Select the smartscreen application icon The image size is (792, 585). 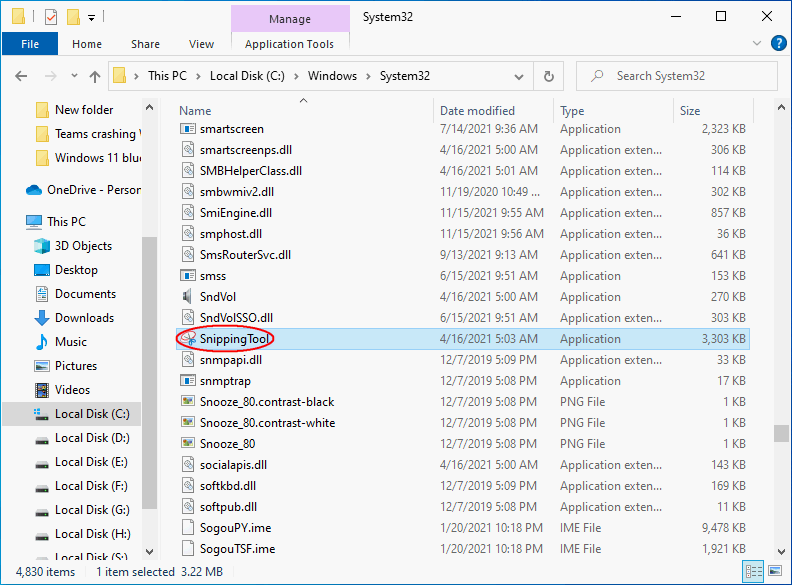pyautogui.click(x=188, y=129)
